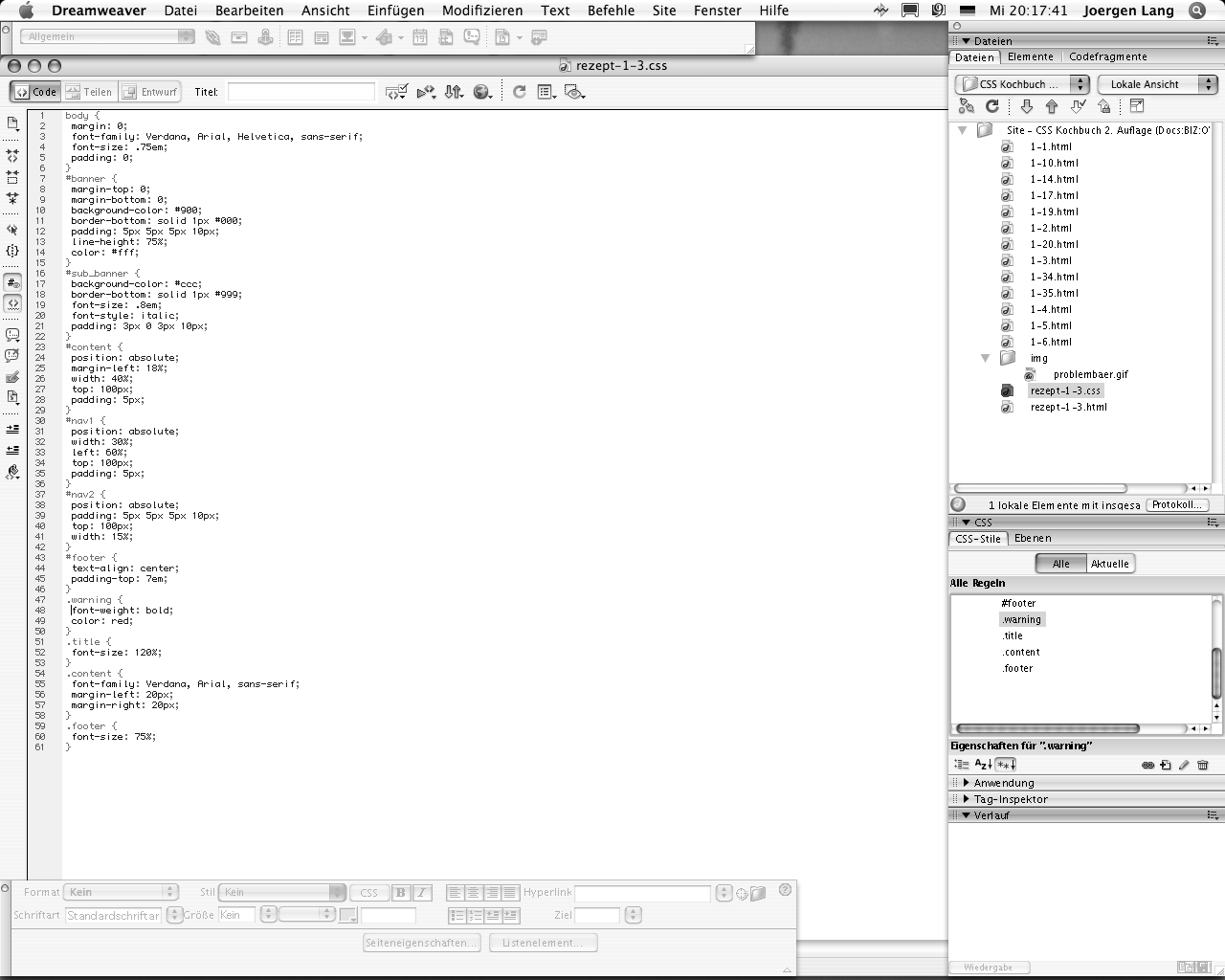Show Aktuelle CSS selection mode

click(1110, 564)
